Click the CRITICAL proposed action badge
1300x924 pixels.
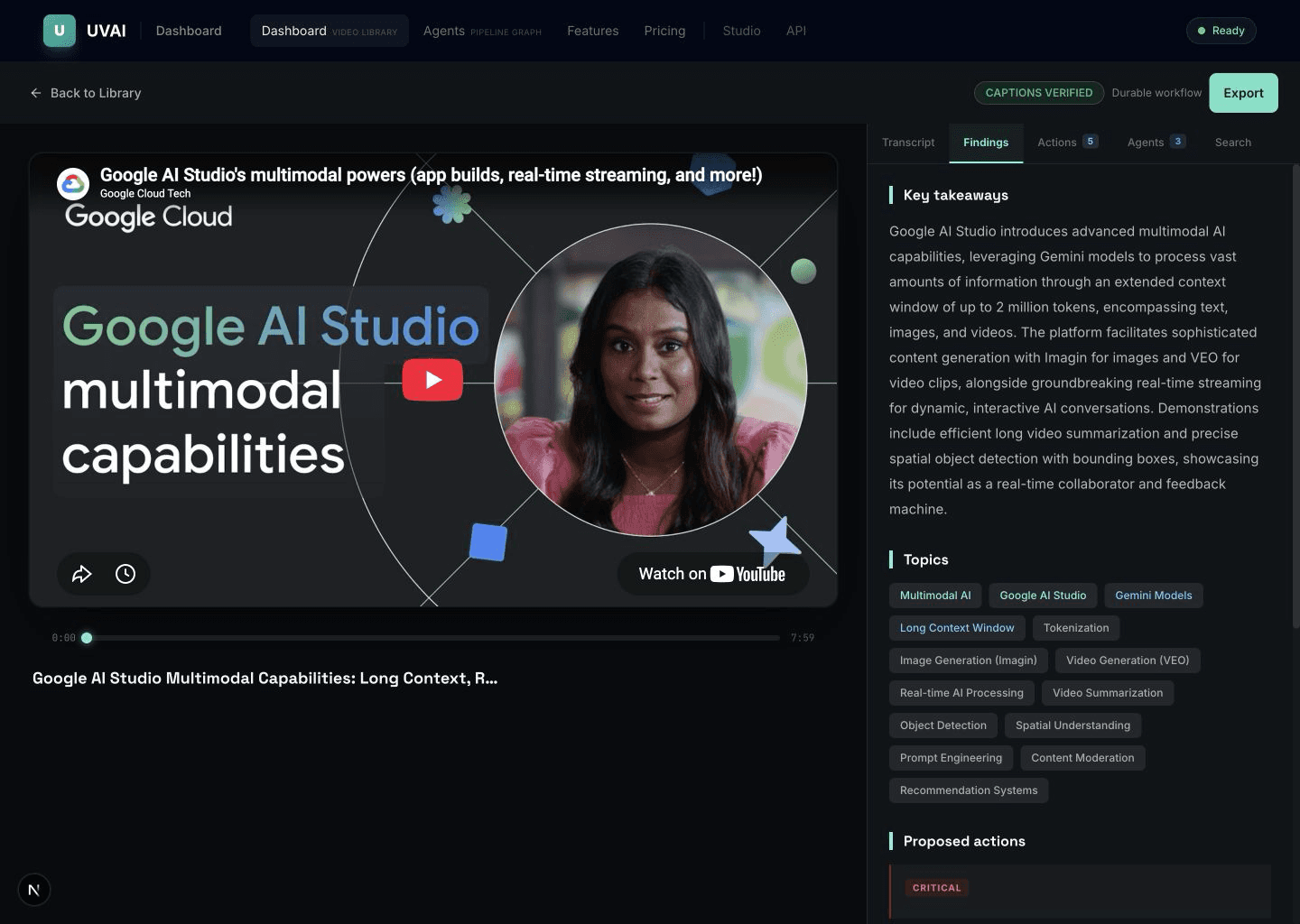937,888
